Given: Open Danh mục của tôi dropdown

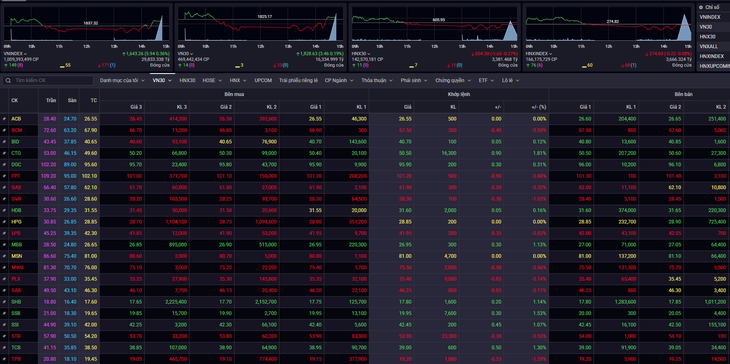Looking at the screenshot, I should 122,81.
